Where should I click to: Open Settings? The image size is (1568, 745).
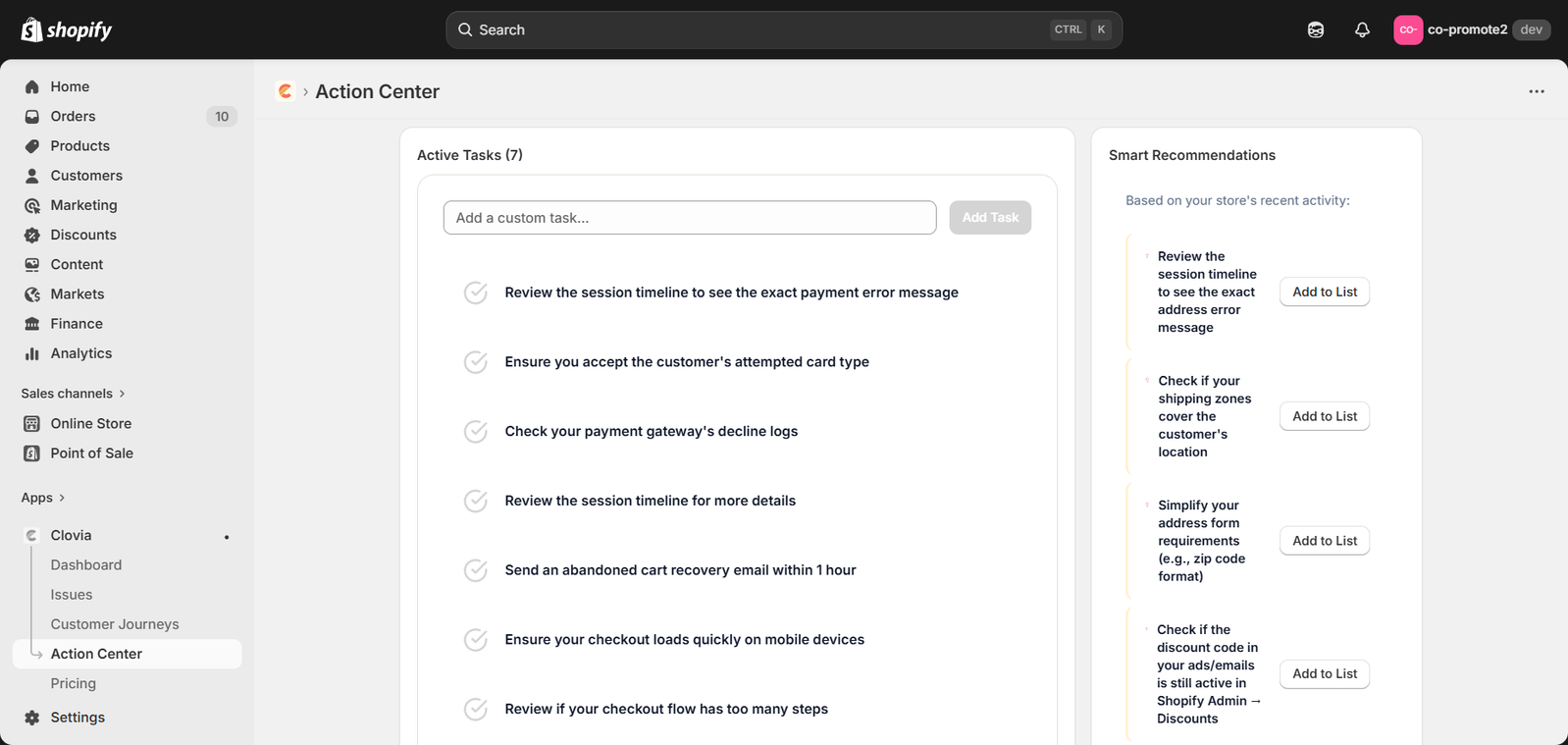pos(128,718)
